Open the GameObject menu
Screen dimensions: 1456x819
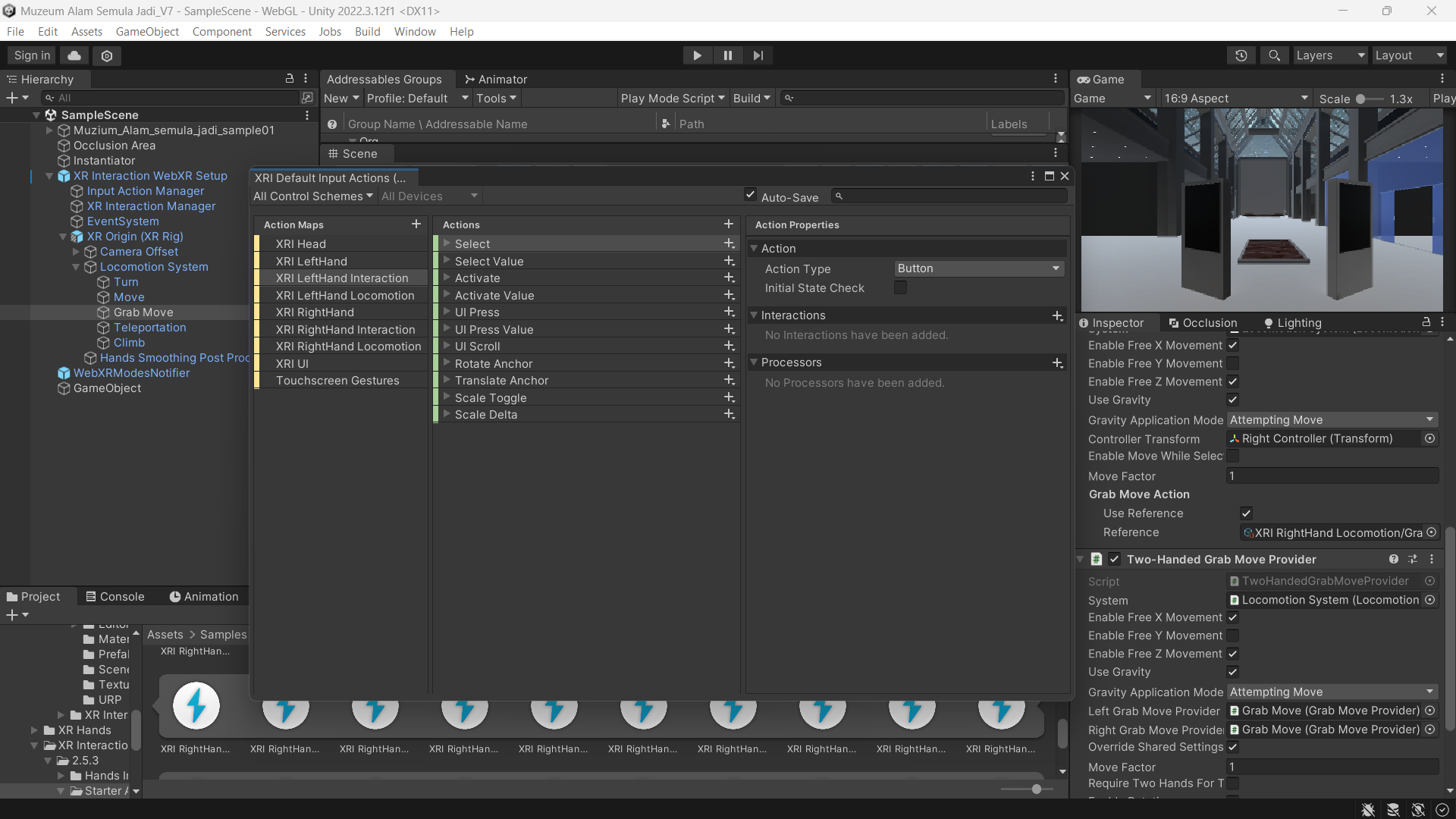pyautogui.click(x=147, y=31)
